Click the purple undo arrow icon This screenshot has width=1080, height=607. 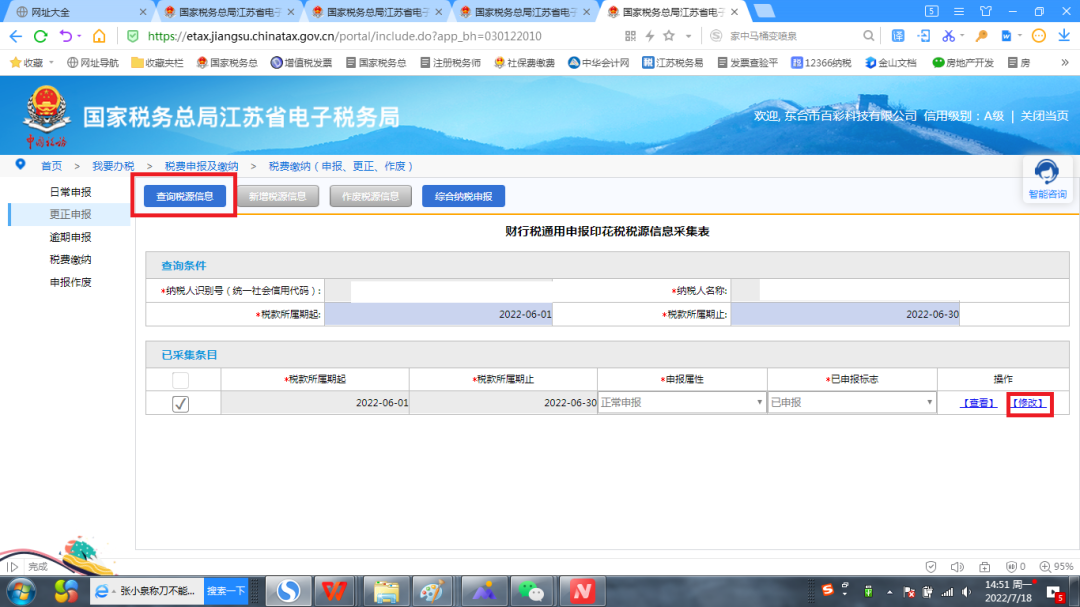click(65, 36)
